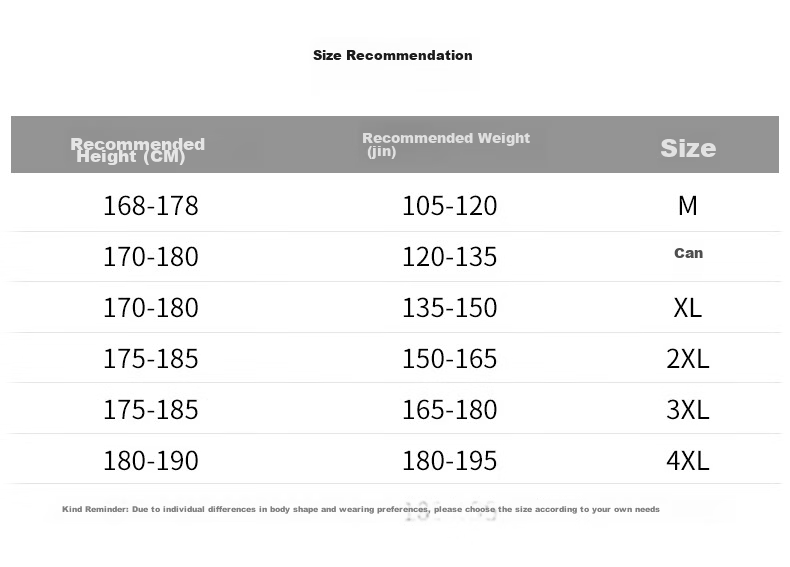Click the XL size cell
Viewport: 790px width, 567px height.
tap(688, 307)
